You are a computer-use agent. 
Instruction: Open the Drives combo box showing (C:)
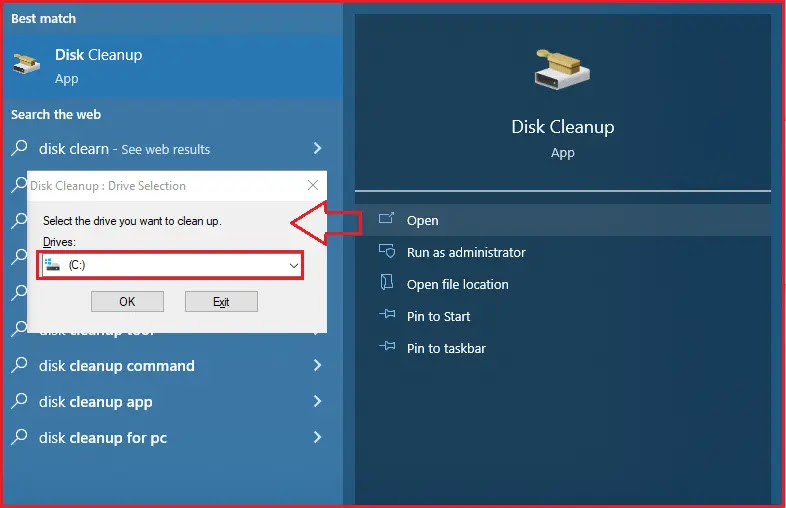tap(170, 265)
